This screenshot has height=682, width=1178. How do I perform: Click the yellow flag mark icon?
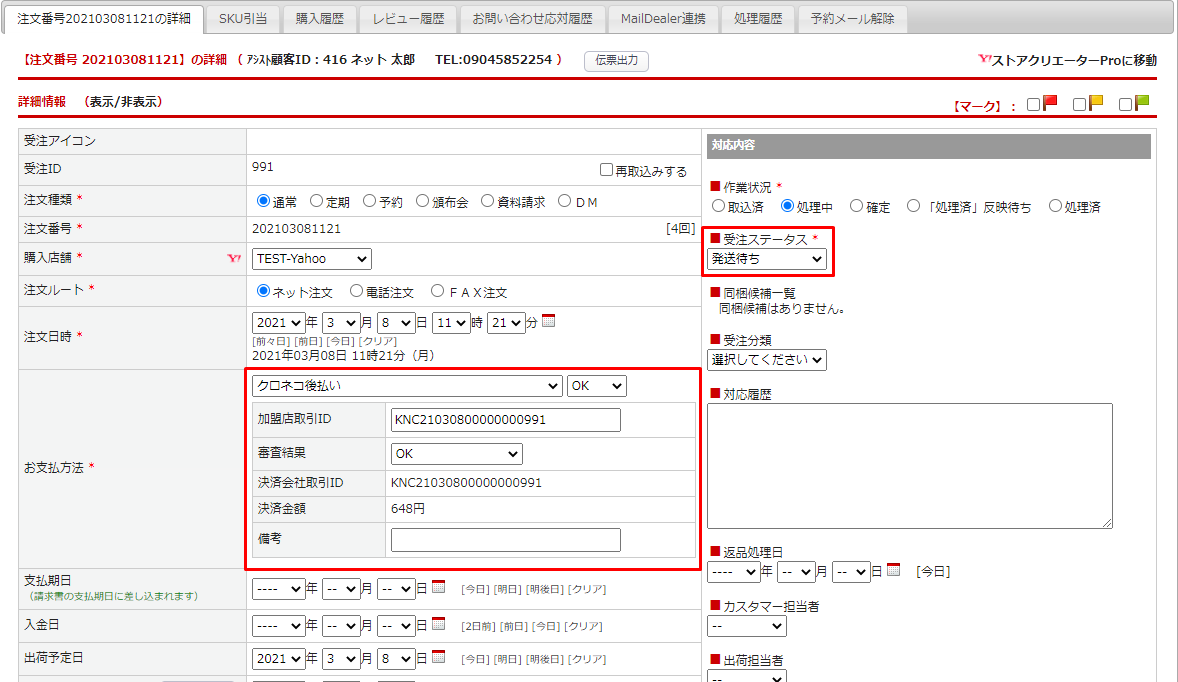coord(1096,103)
